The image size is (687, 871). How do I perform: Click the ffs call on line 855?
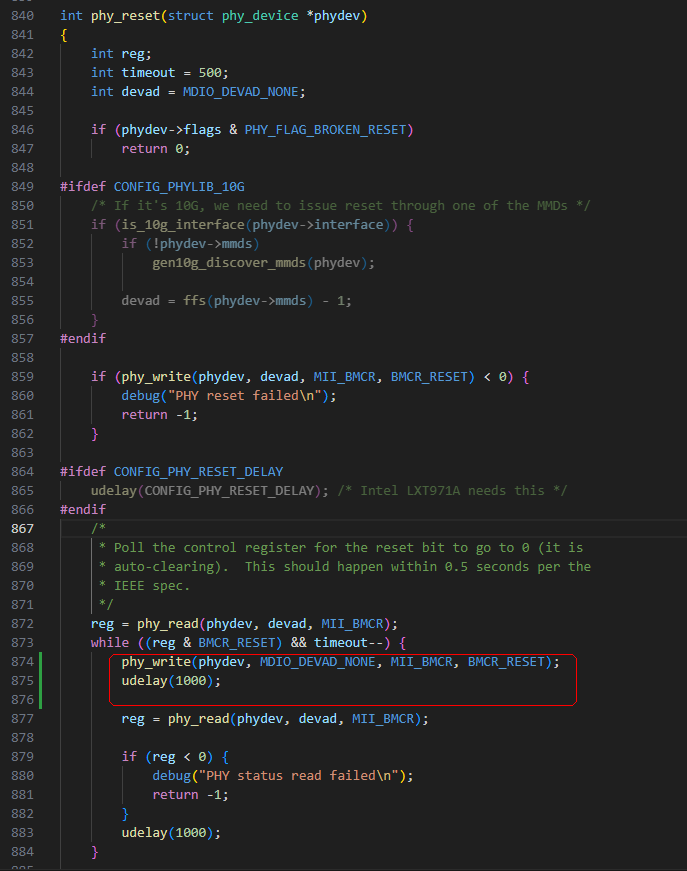tap(194, 301)
